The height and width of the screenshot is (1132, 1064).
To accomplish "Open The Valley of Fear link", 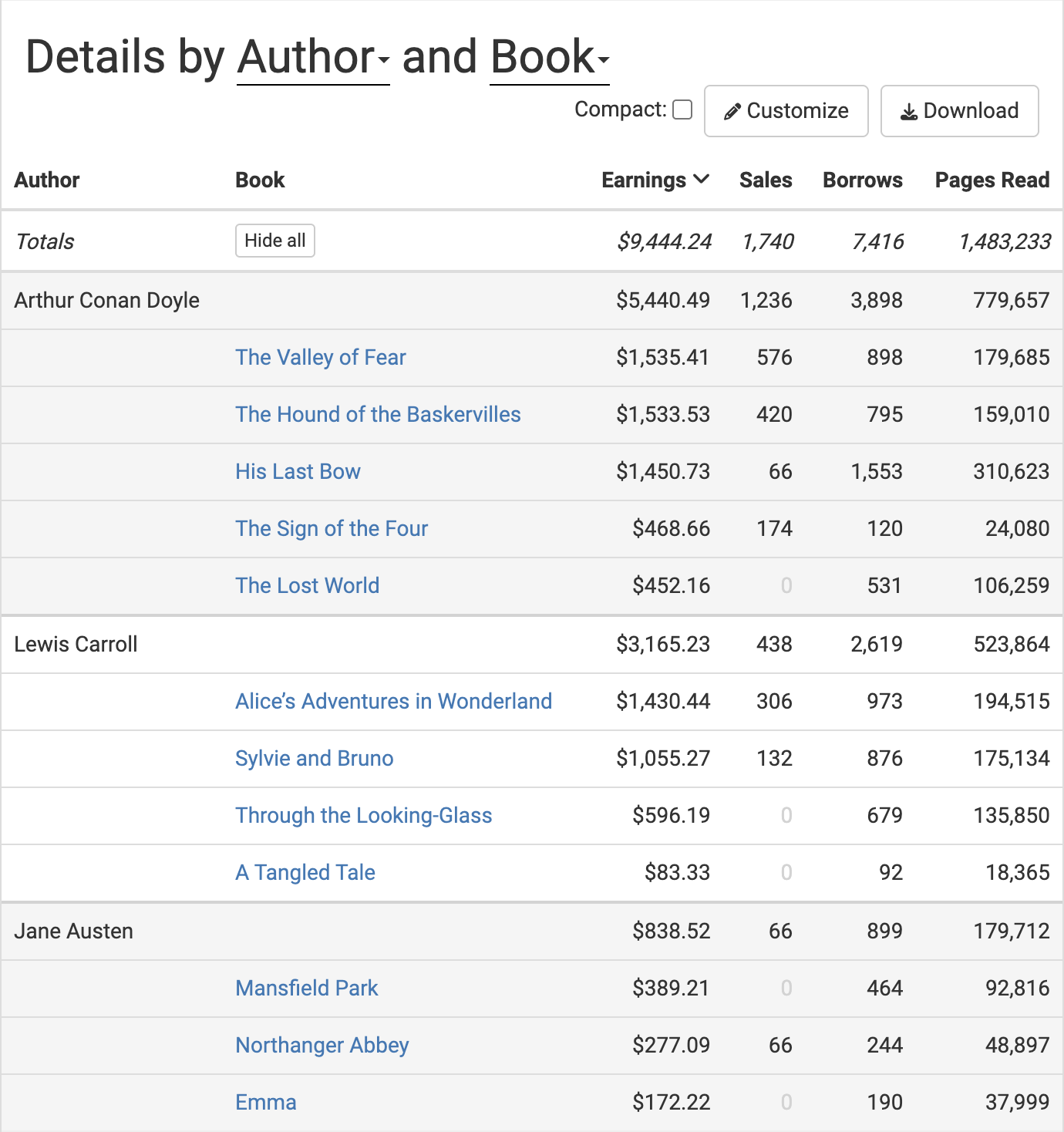I will click(321, 357).
